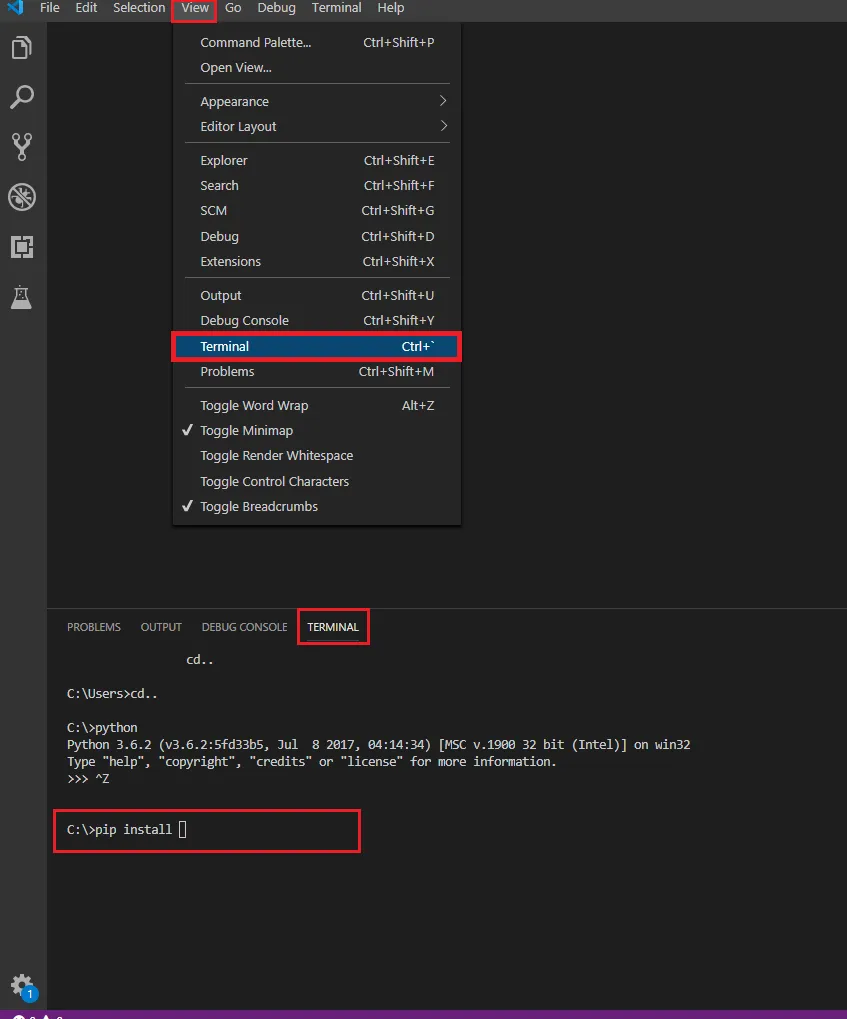The image size is (847, 1019).
Task: Select Explorer entry in View menu
Action: click(x=317, y=161)
